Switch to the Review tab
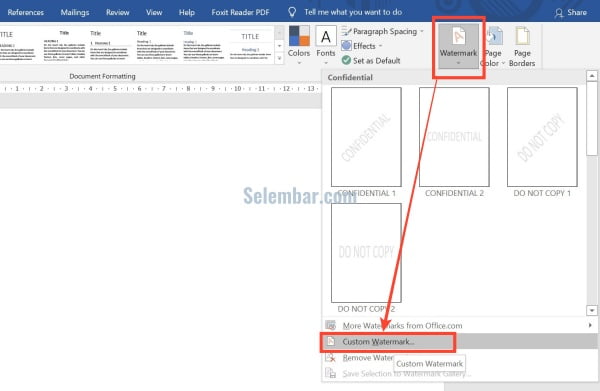The image size is (600, 391). pyautogui.click(x=117, y=12)
